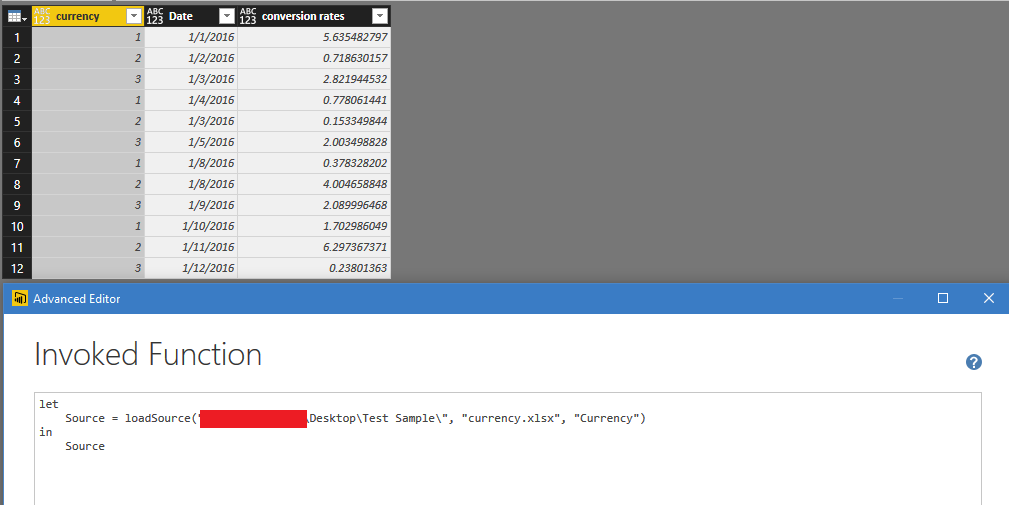This screenshot has height=505, width=1009.
Task: Click the date cell 1/9/2016
Action: (191, 205)
